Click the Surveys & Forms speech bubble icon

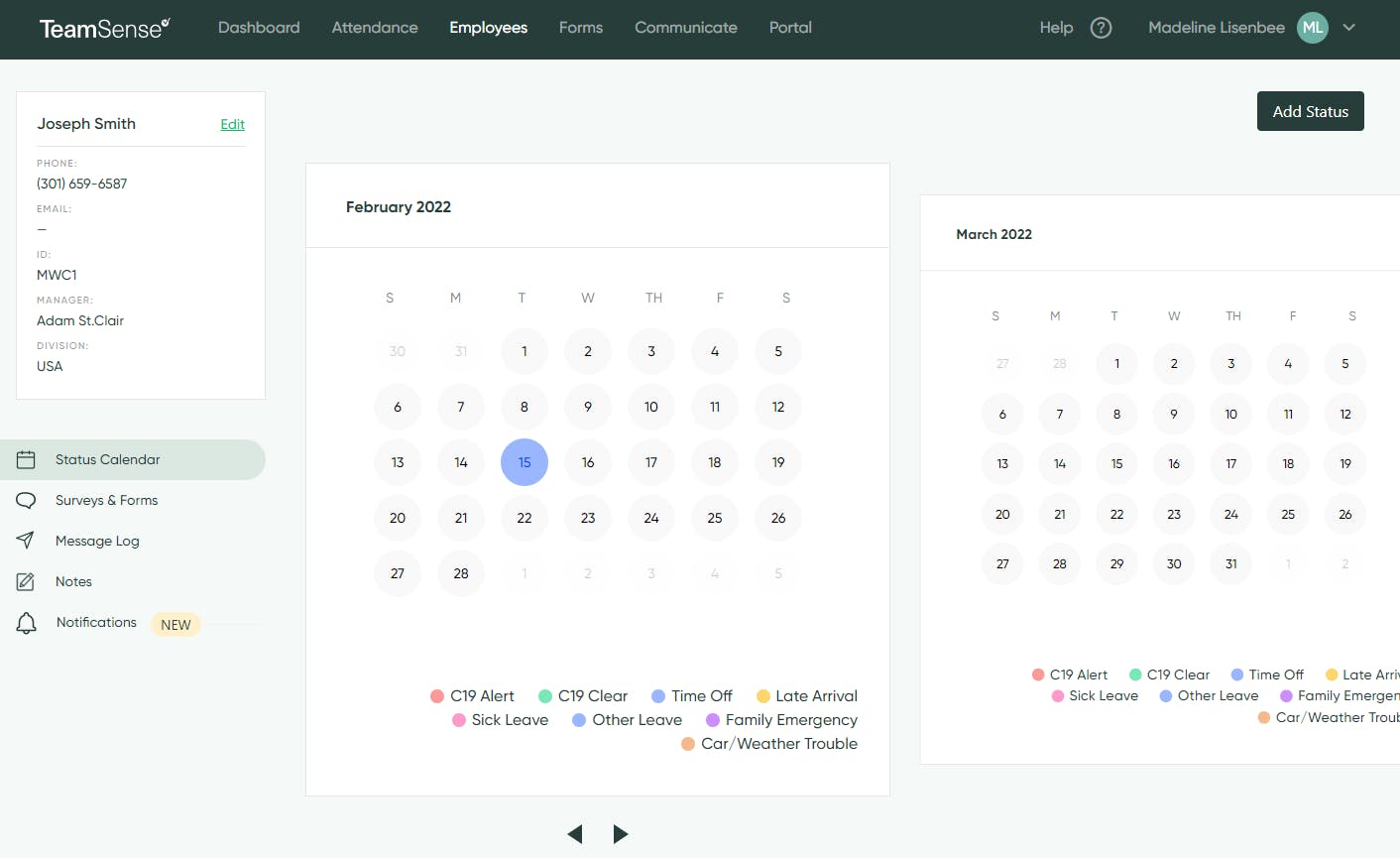pos(26,500)
